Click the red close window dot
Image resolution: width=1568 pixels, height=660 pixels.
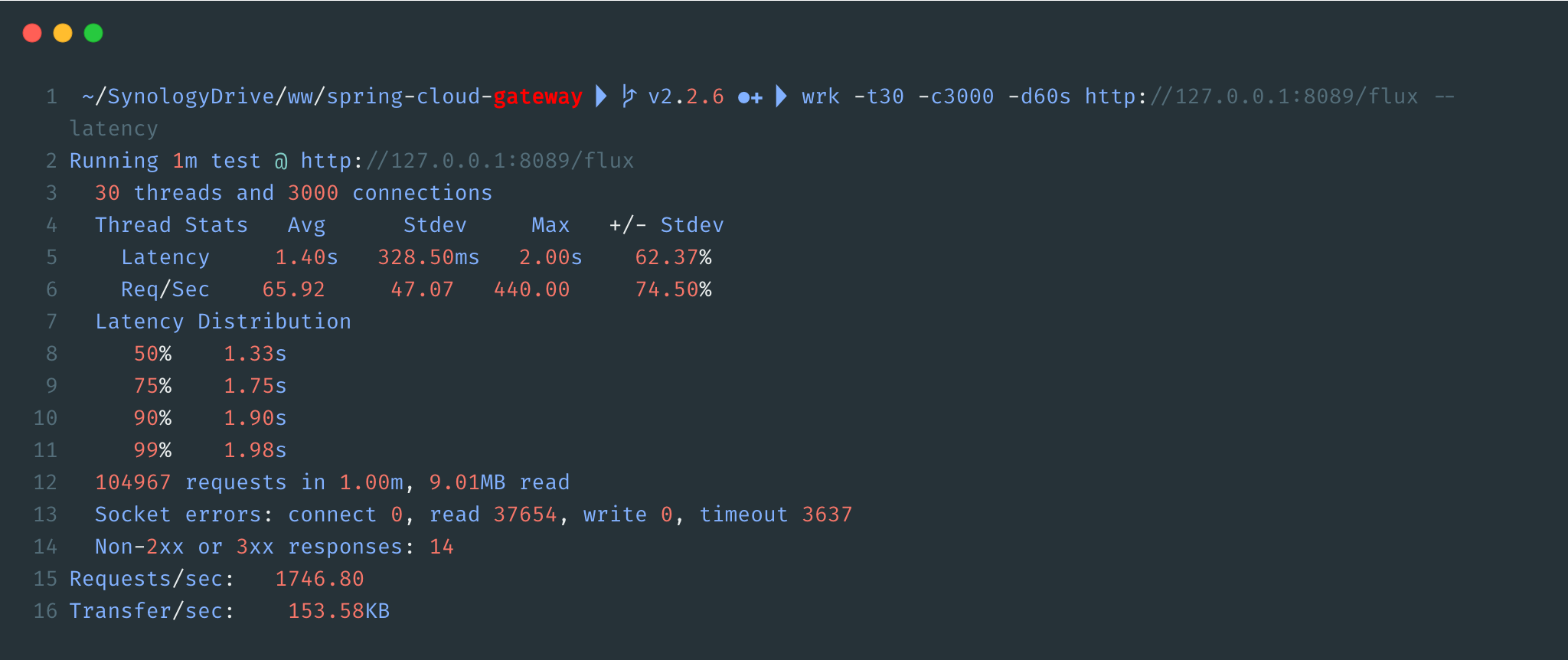32,33
